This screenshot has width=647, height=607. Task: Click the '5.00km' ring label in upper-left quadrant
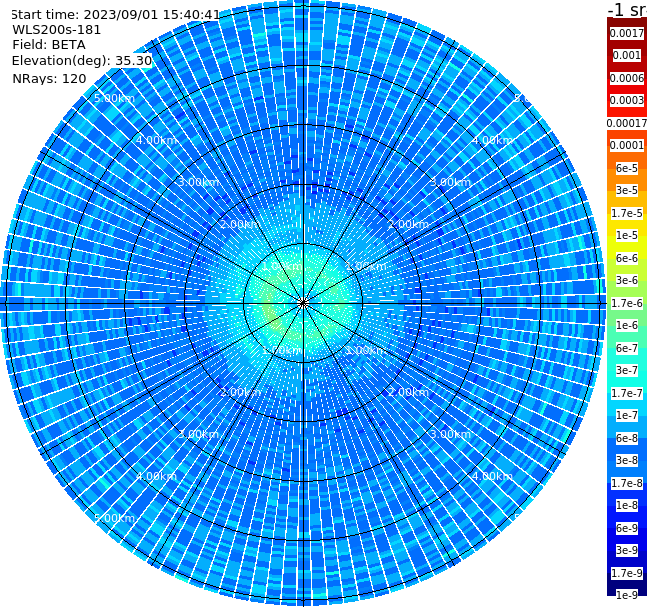click(x=114, y=98)
